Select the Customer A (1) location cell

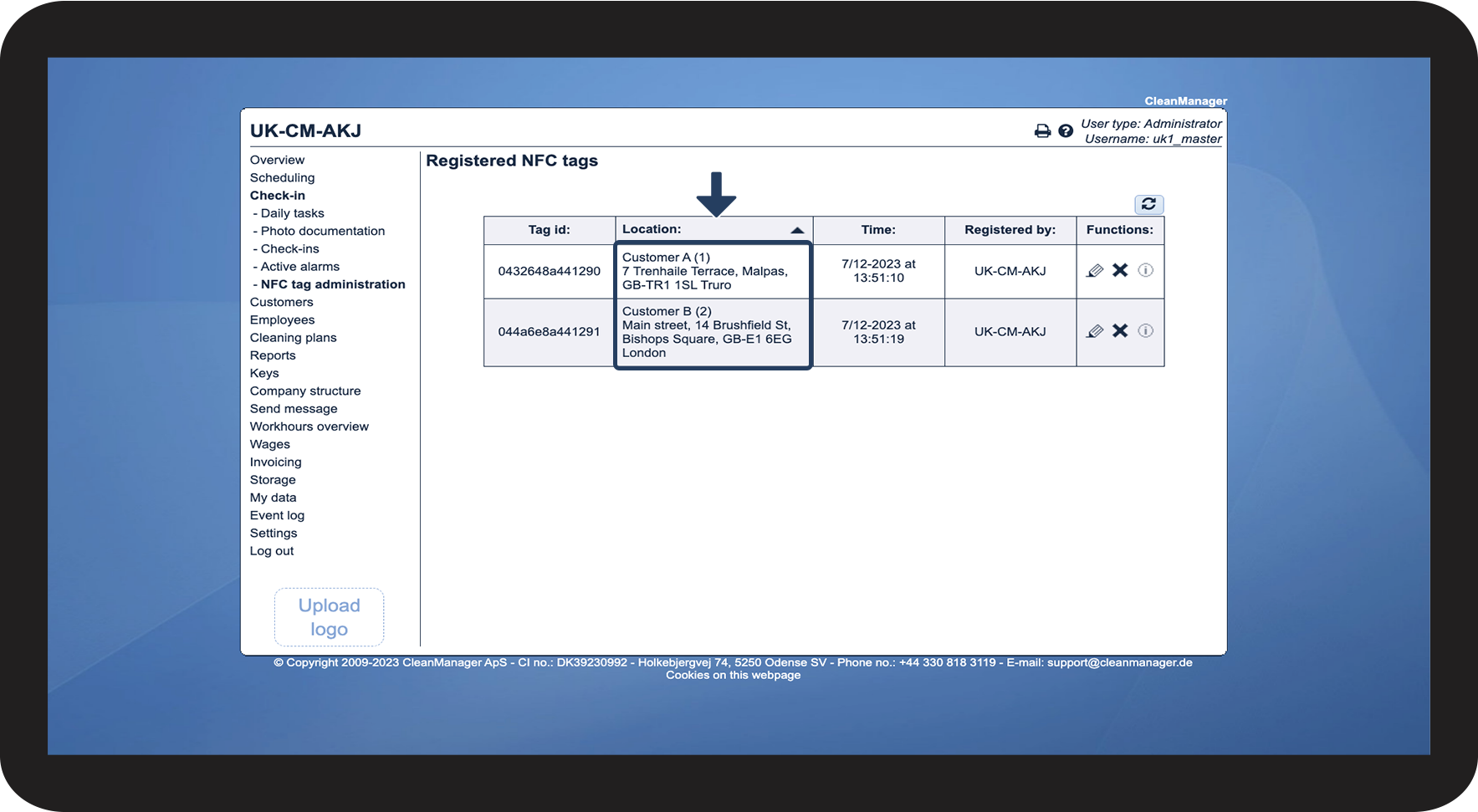[713, 271]
